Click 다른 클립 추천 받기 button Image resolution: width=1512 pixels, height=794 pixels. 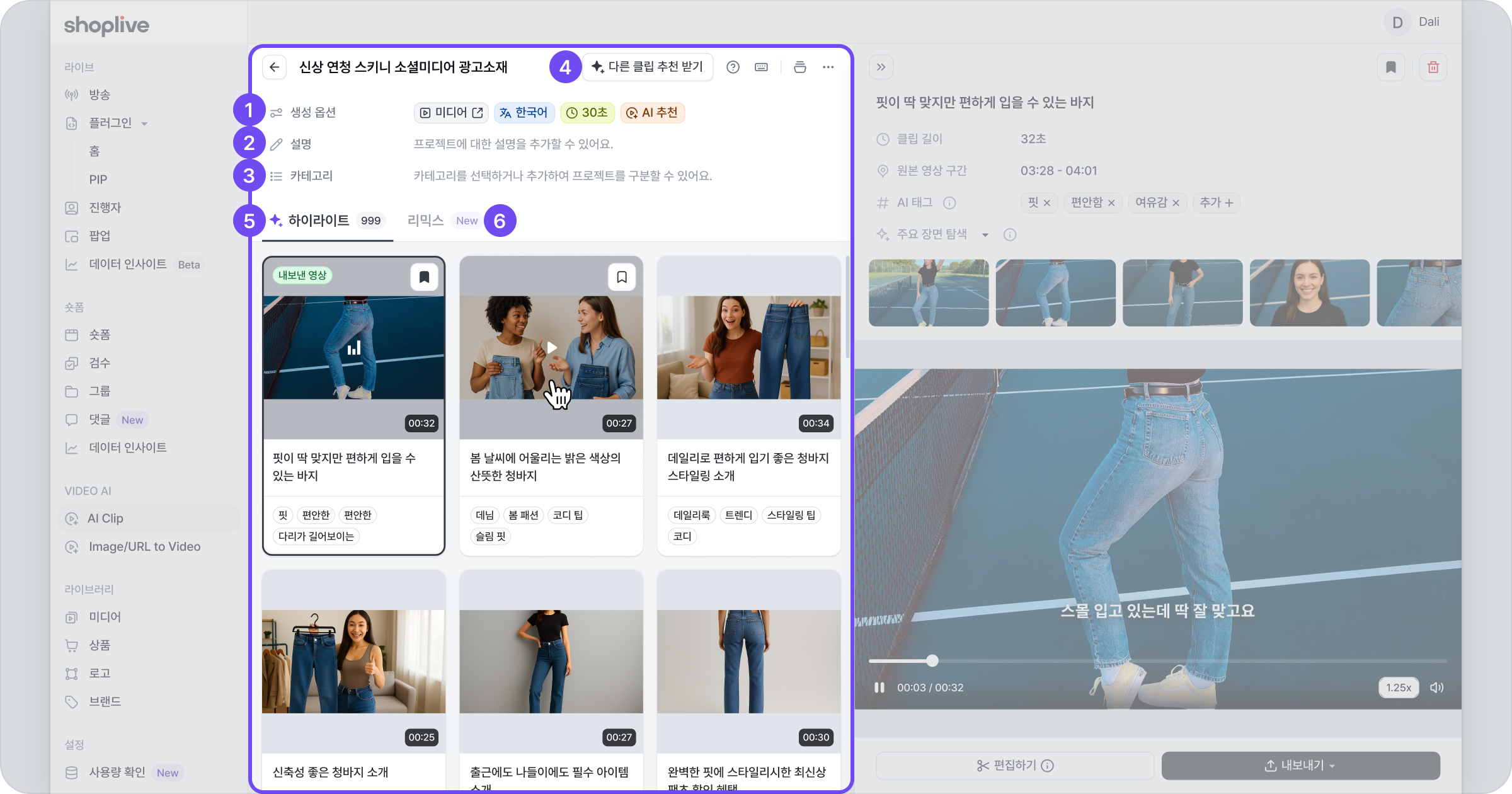click(648, 67)
